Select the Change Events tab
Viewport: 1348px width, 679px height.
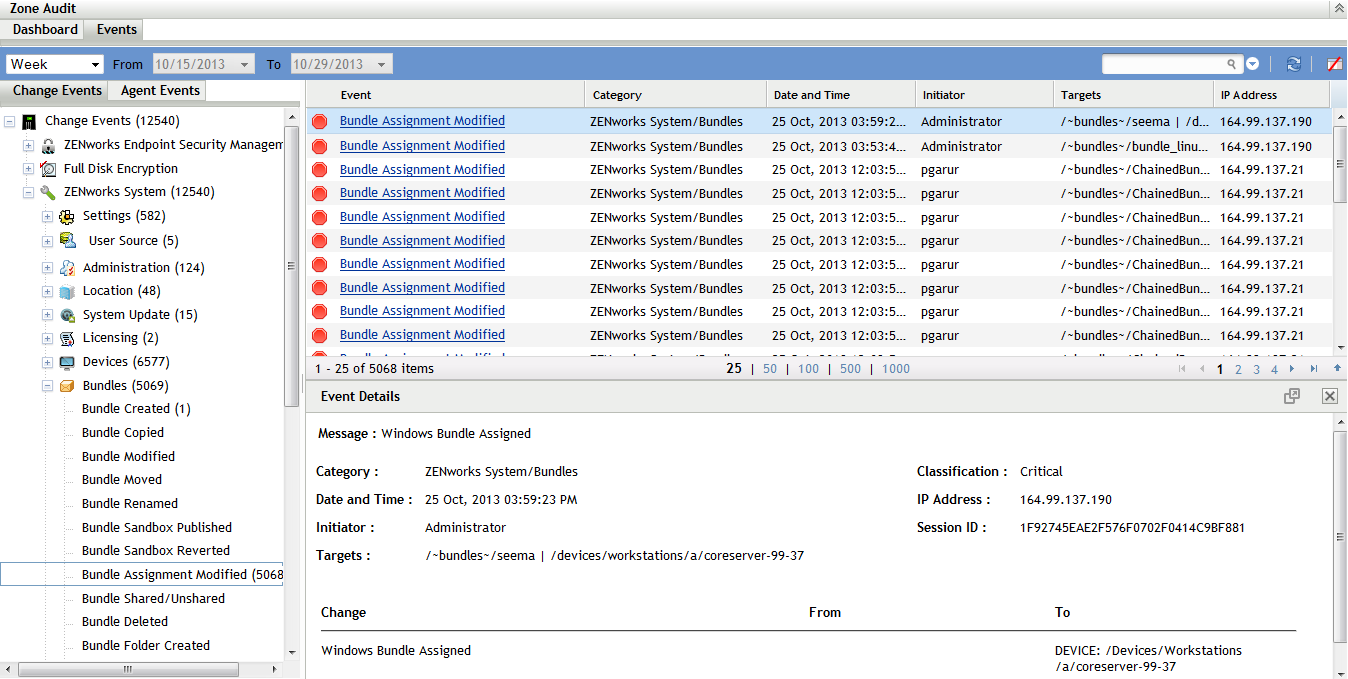click(58, 91)
